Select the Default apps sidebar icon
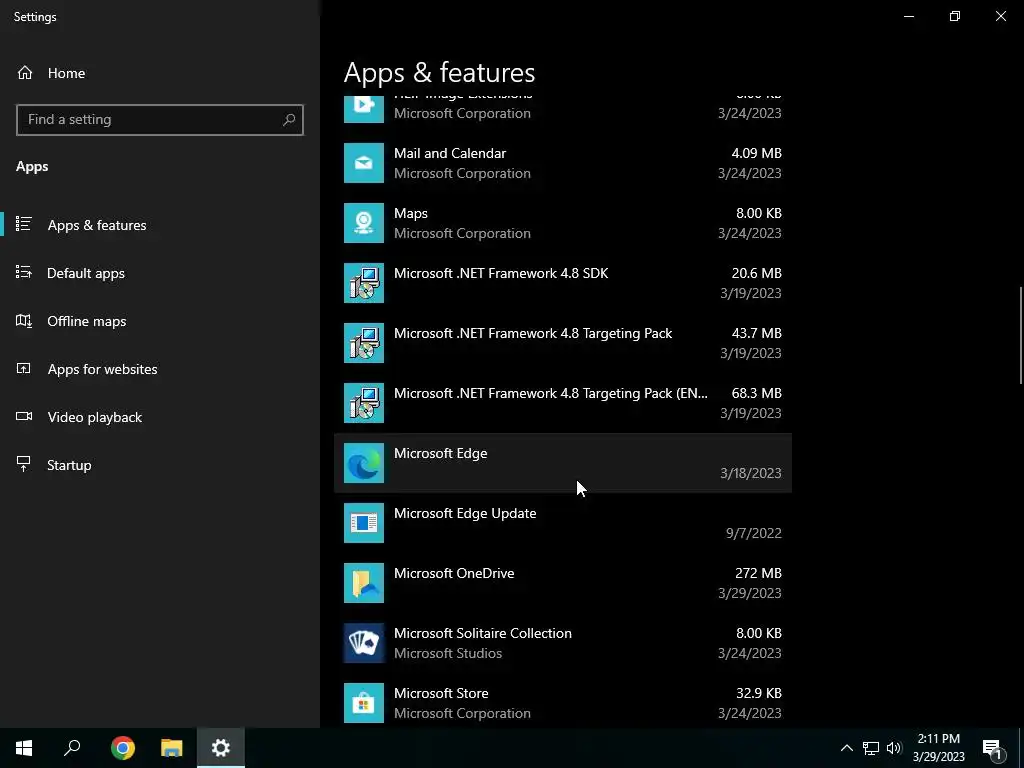The height and width of the screenshot is (768, 1024). (x=24, y=272)
